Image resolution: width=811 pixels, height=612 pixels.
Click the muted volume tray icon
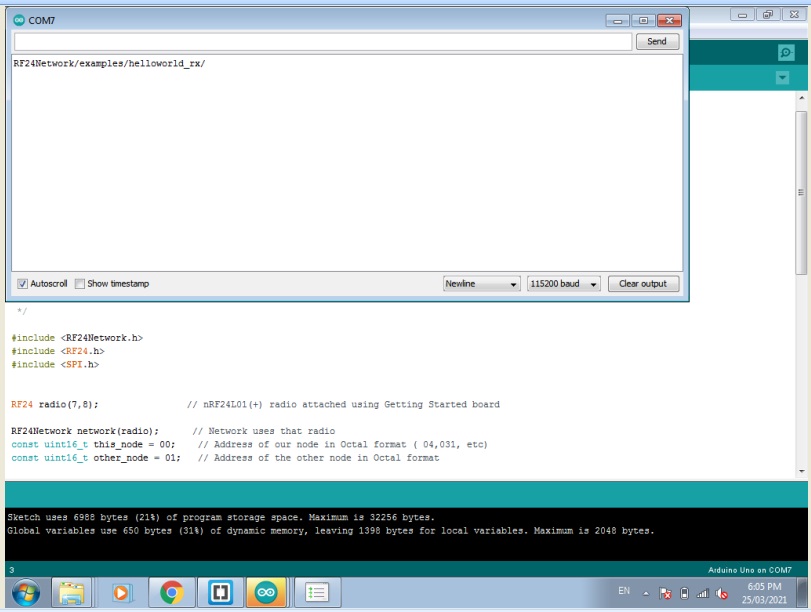722,593
